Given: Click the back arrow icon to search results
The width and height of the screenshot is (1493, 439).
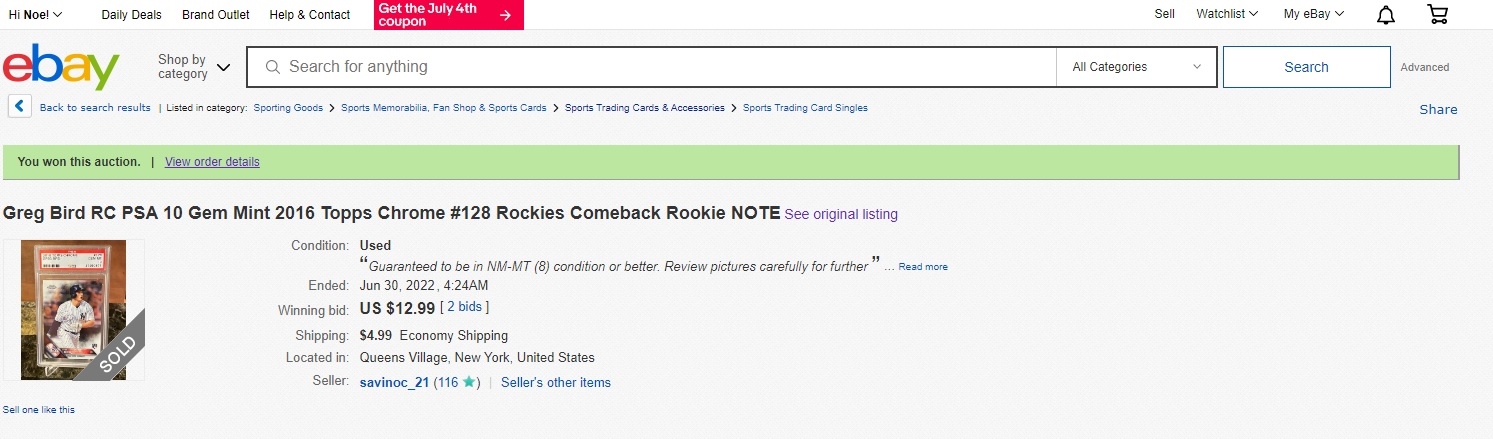Looking at the screenshot, I should (20, 106).
